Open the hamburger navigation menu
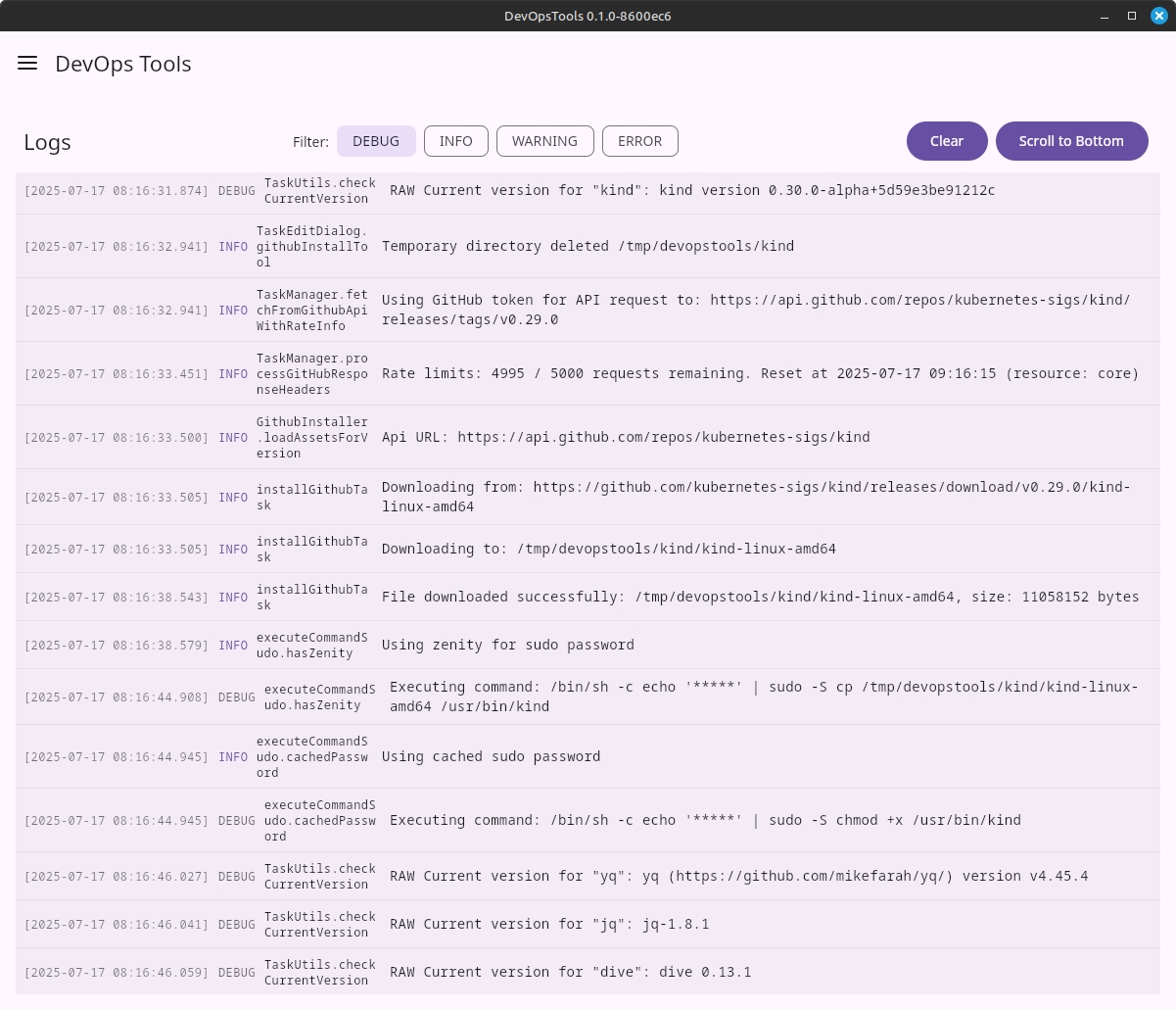 tap(27, 64)
